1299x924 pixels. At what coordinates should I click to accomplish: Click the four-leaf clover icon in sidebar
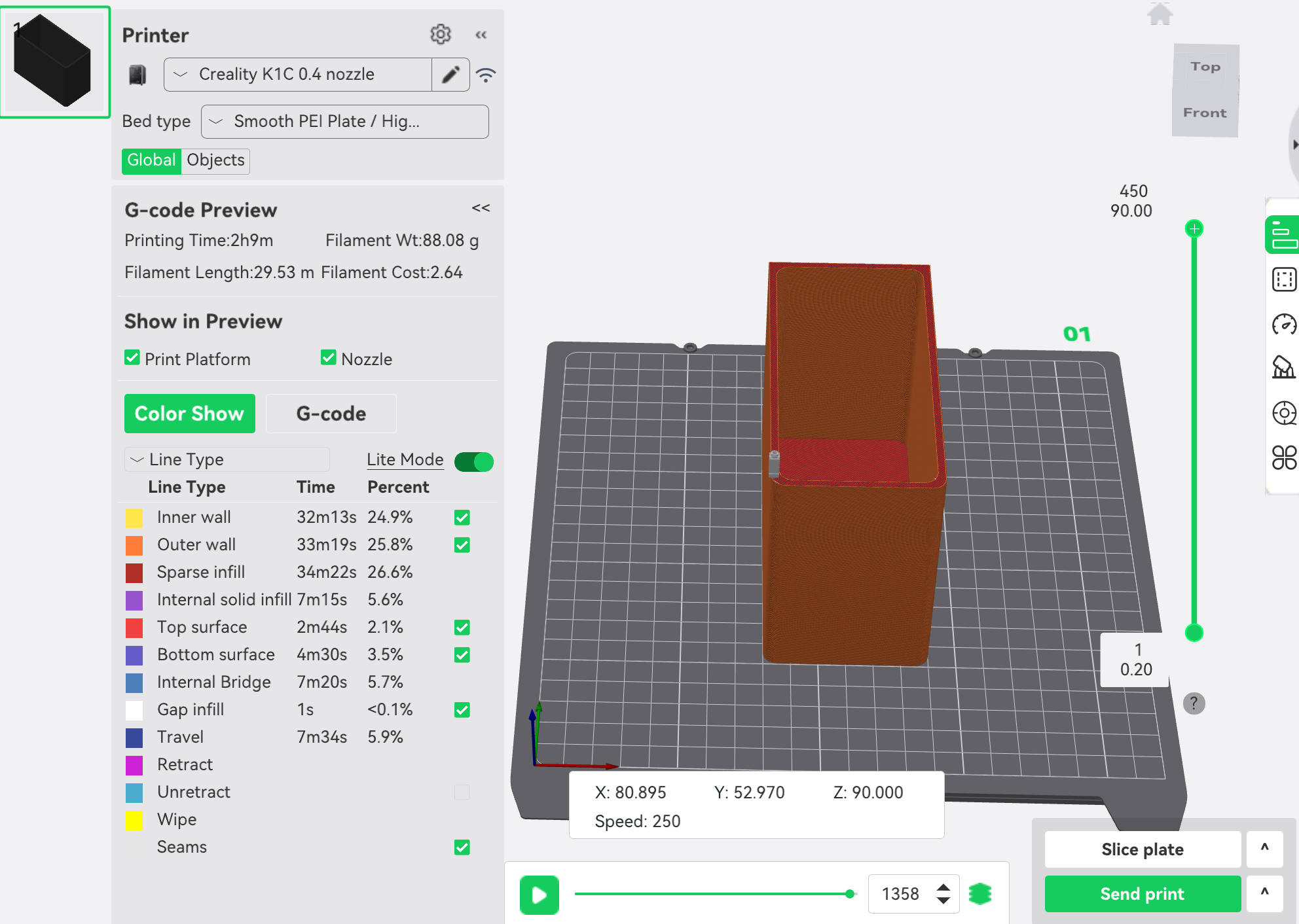(1283, 457)
